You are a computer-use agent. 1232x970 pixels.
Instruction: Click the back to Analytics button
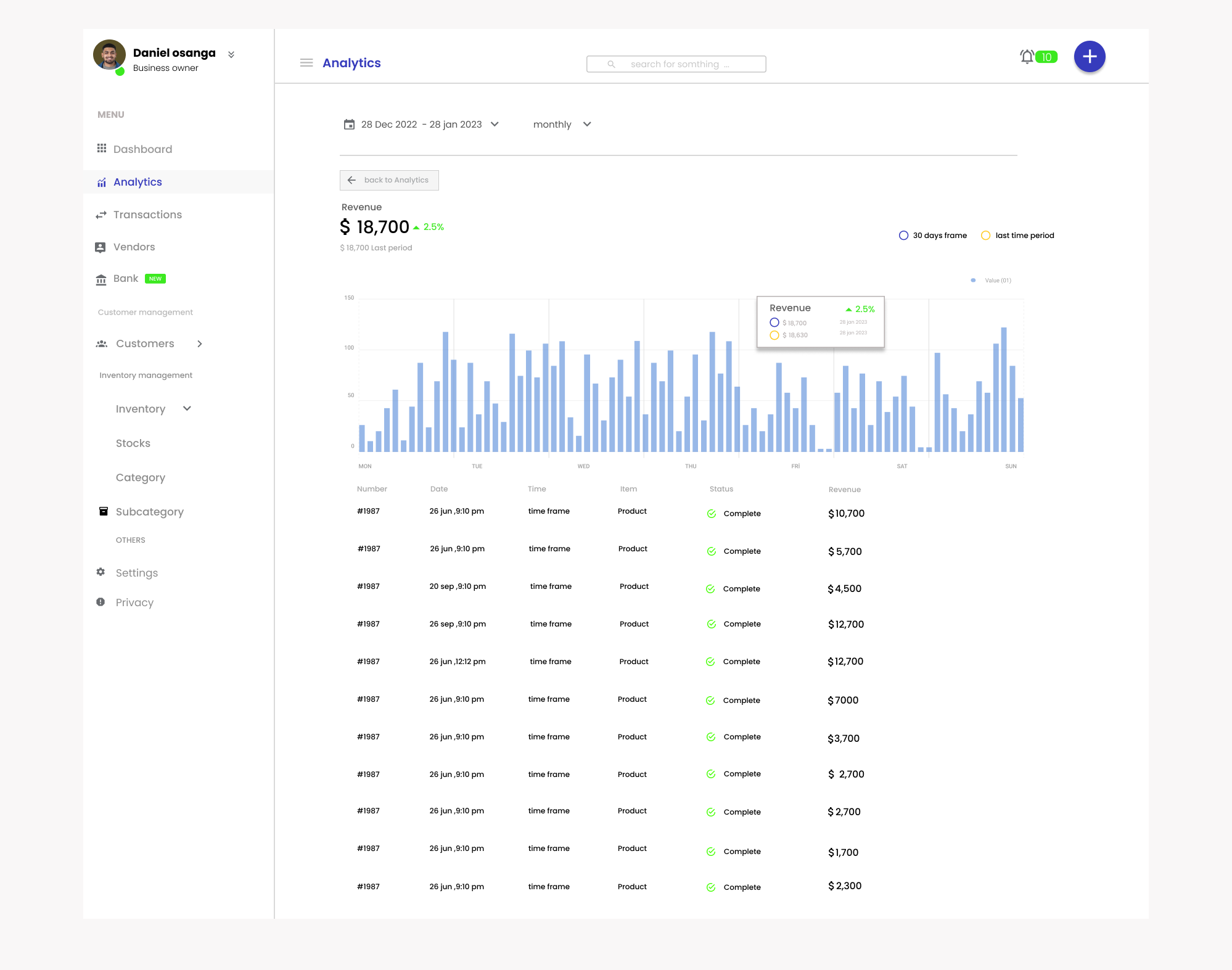pyautogui.click(x=389, y=180)
